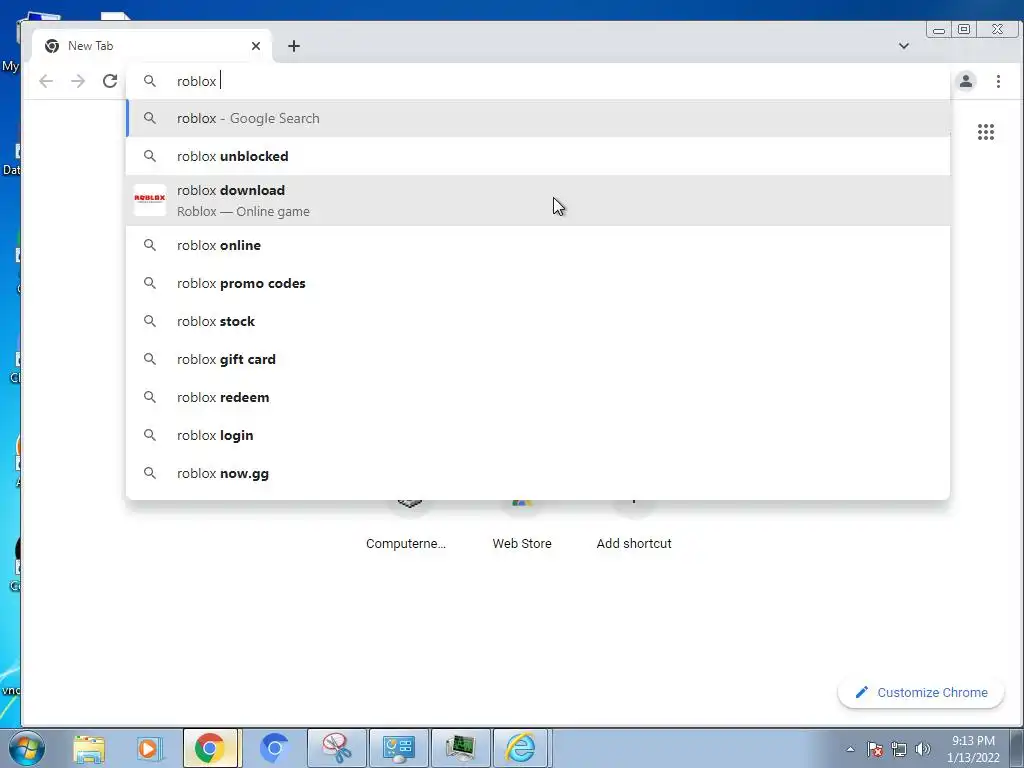Choose the roblox - Google Search suggestion
Image resolution: width=1024 pixels, height=768 pixels.
[x=539, y=118]
